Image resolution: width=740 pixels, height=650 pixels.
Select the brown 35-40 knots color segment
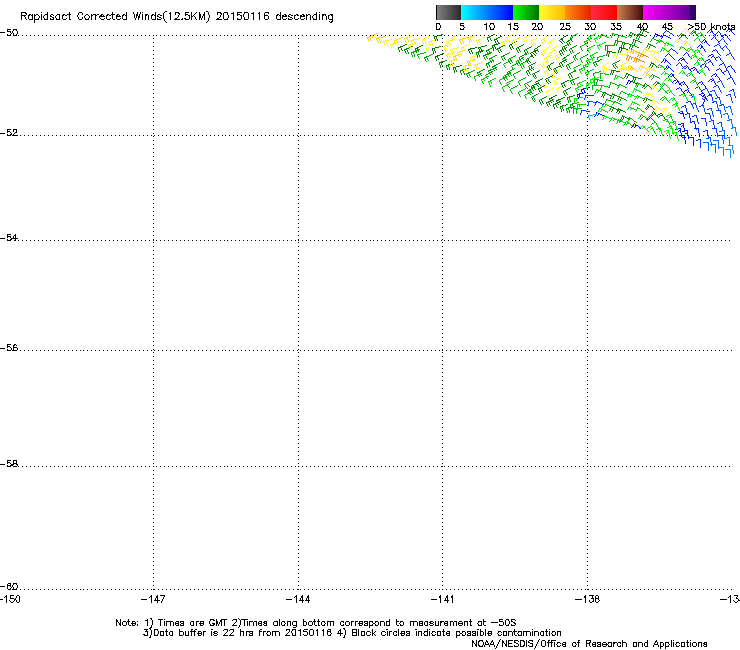(630, 12)
